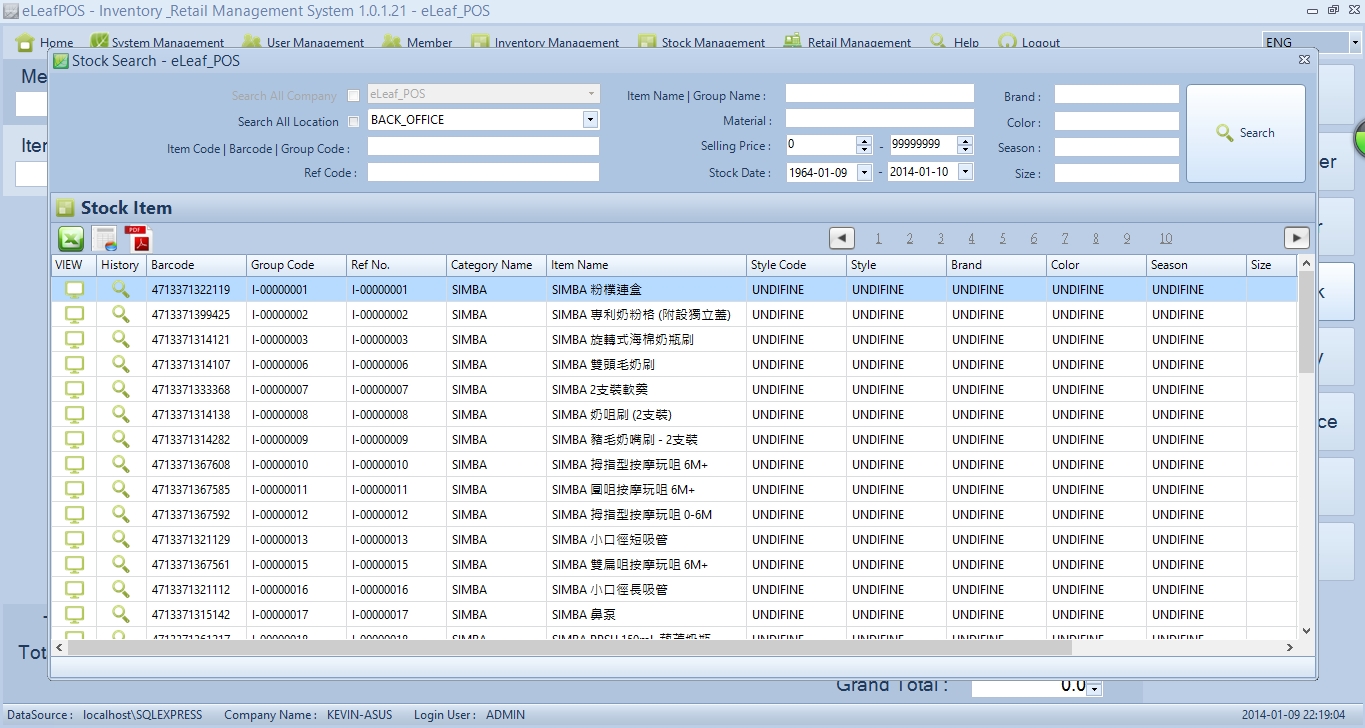Expand the BACK_OFFICE location dropdown

tap(590, 120)
